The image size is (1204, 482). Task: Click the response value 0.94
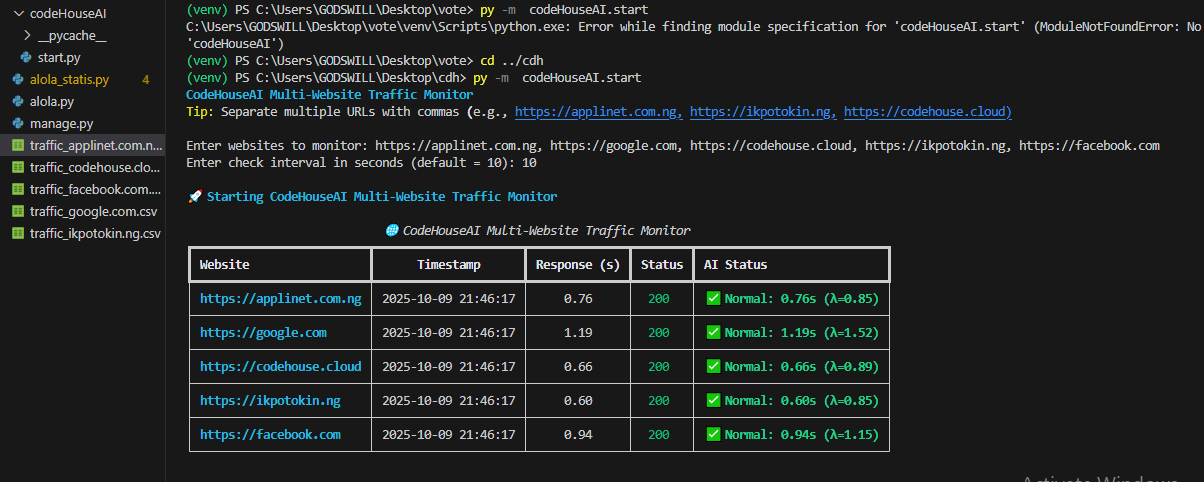pos(578,434)
